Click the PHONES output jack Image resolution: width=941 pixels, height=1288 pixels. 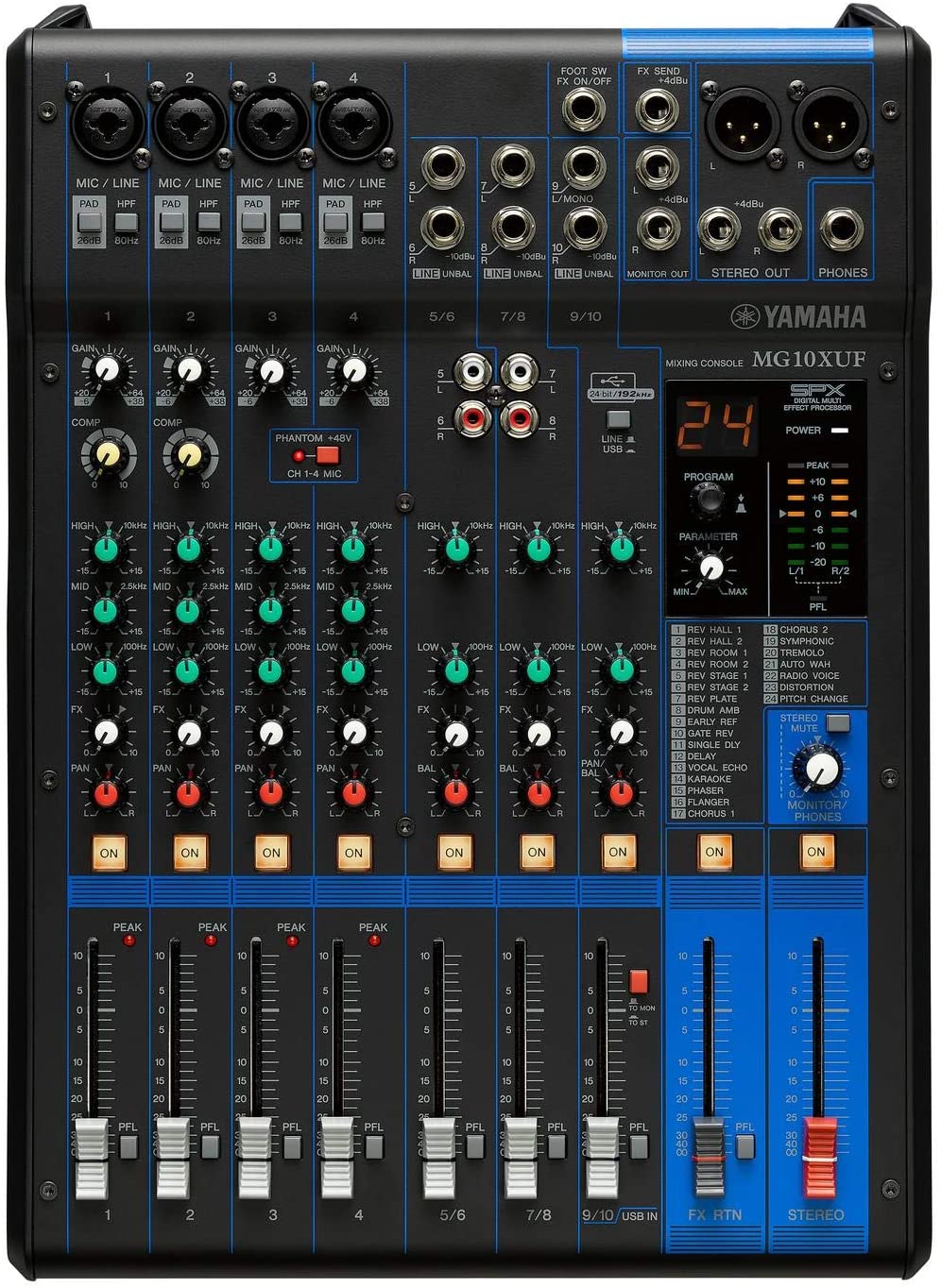[841, 229]
